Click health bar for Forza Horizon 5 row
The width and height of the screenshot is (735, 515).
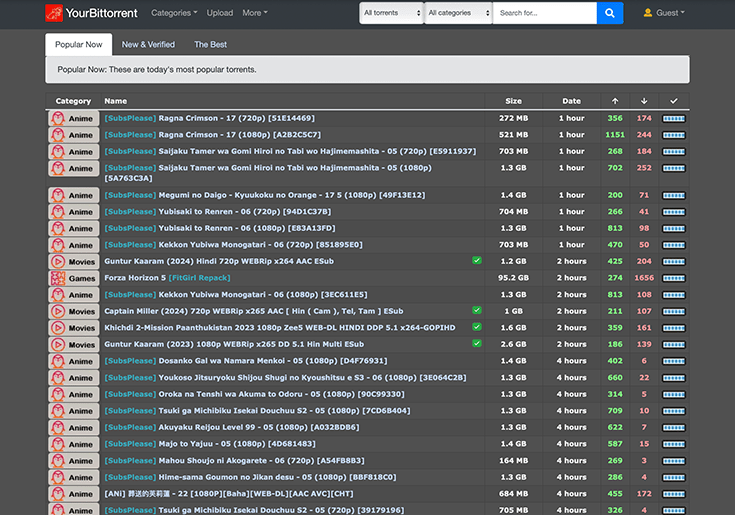point(674,278)
